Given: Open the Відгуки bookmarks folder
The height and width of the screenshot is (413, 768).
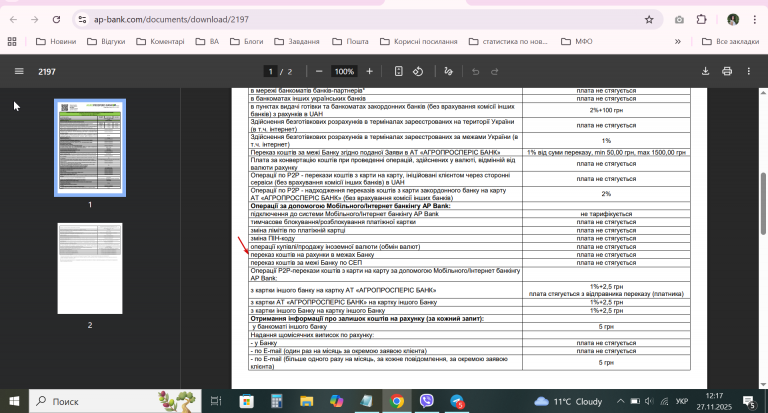Looking at the screenshot, I should pos(106,42).
